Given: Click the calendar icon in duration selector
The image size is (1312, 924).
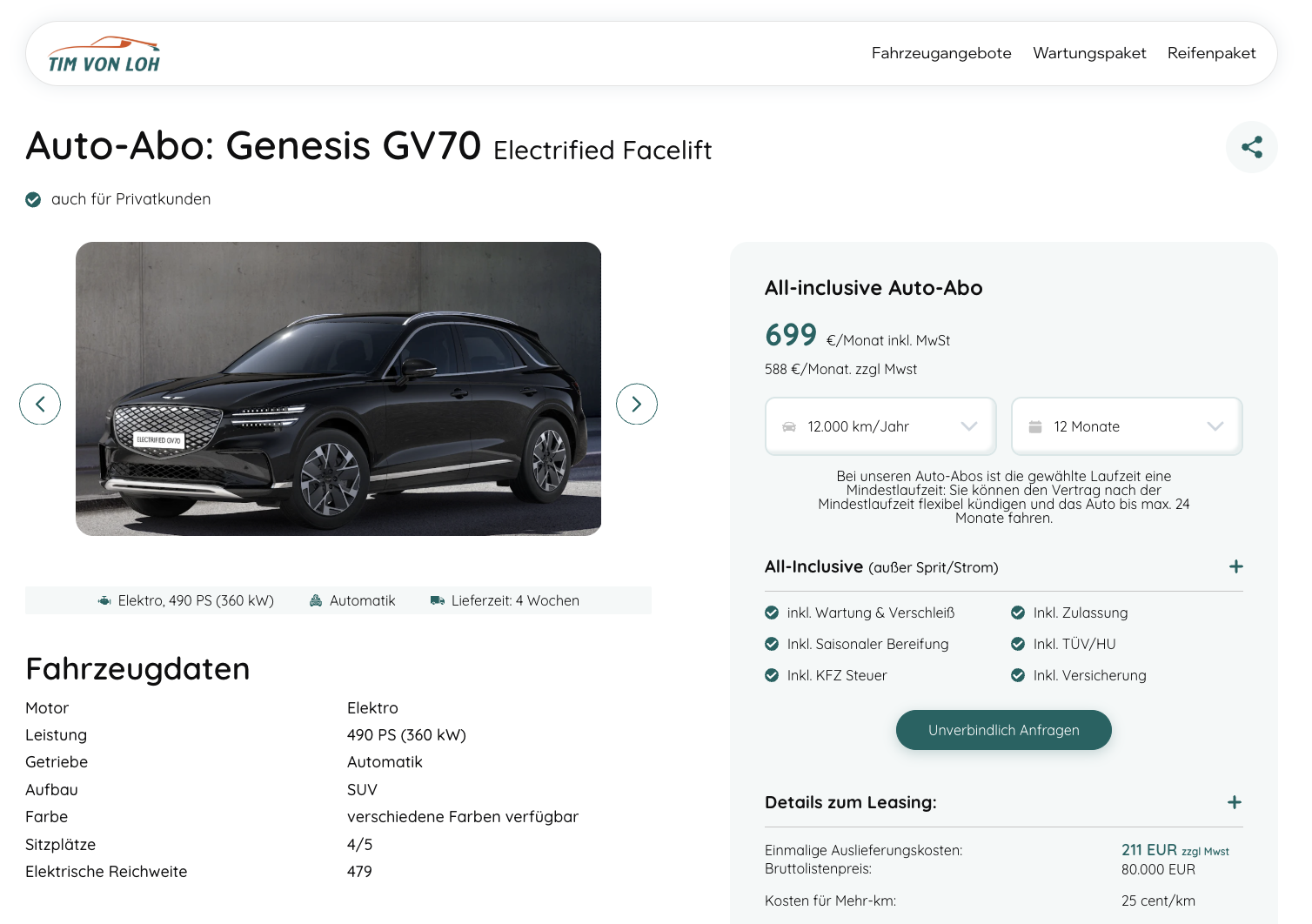Looking at the screenshot, I should (1035, 426).
